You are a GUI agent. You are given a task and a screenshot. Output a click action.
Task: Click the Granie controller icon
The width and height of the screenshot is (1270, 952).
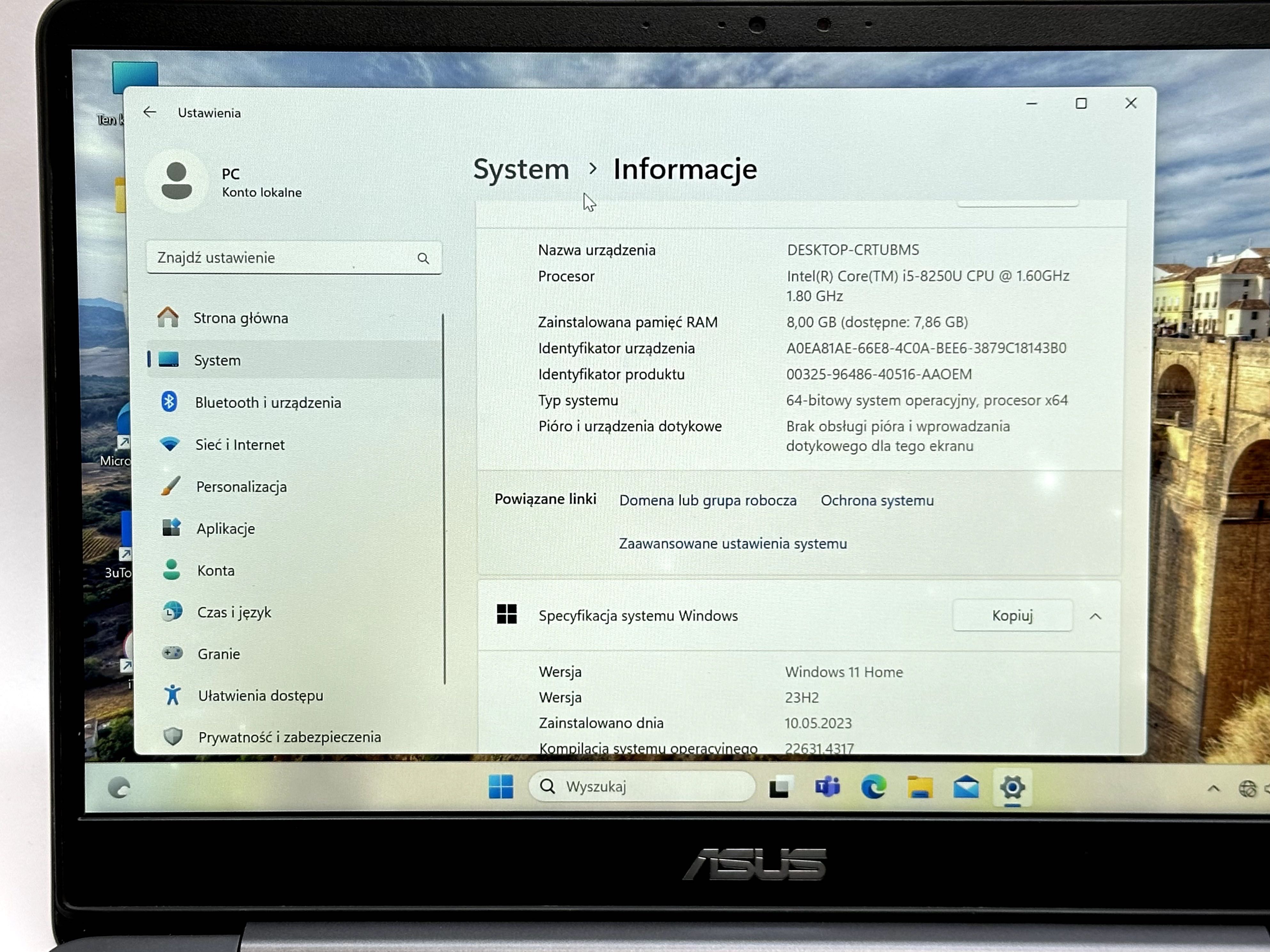pyautogui.click(x=172, y=653)
